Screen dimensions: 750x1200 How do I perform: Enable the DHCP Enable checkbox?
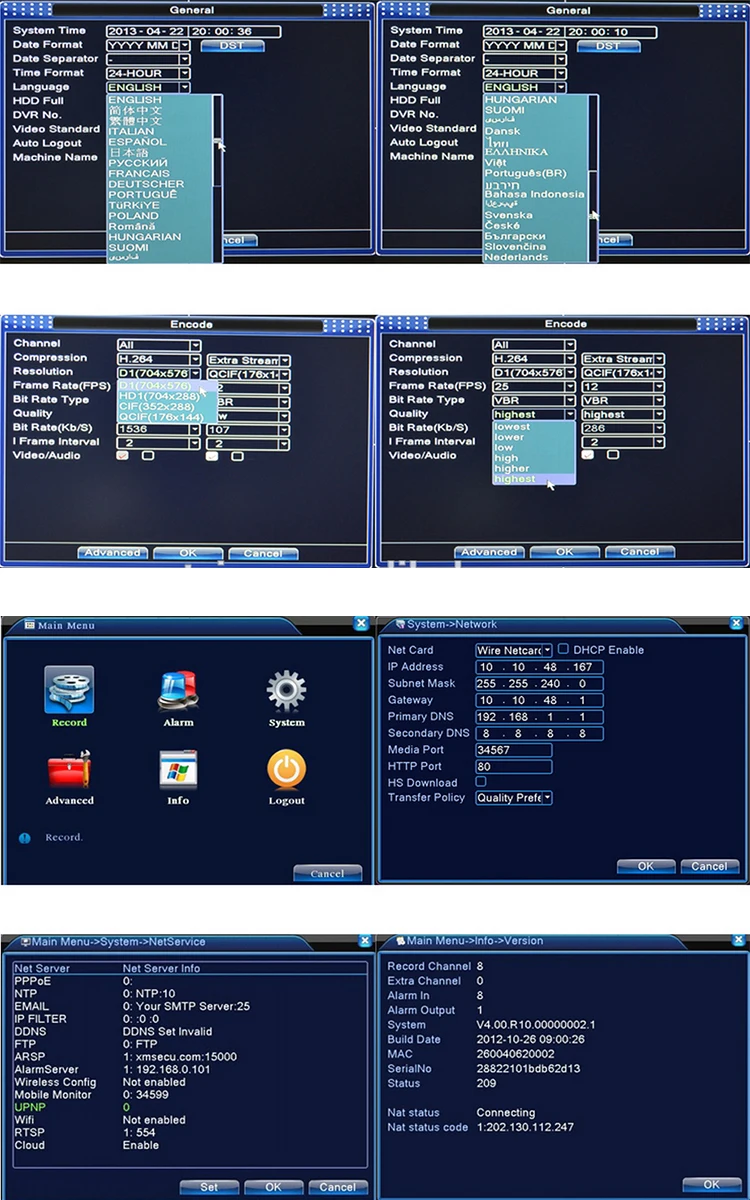coord(563,649)
